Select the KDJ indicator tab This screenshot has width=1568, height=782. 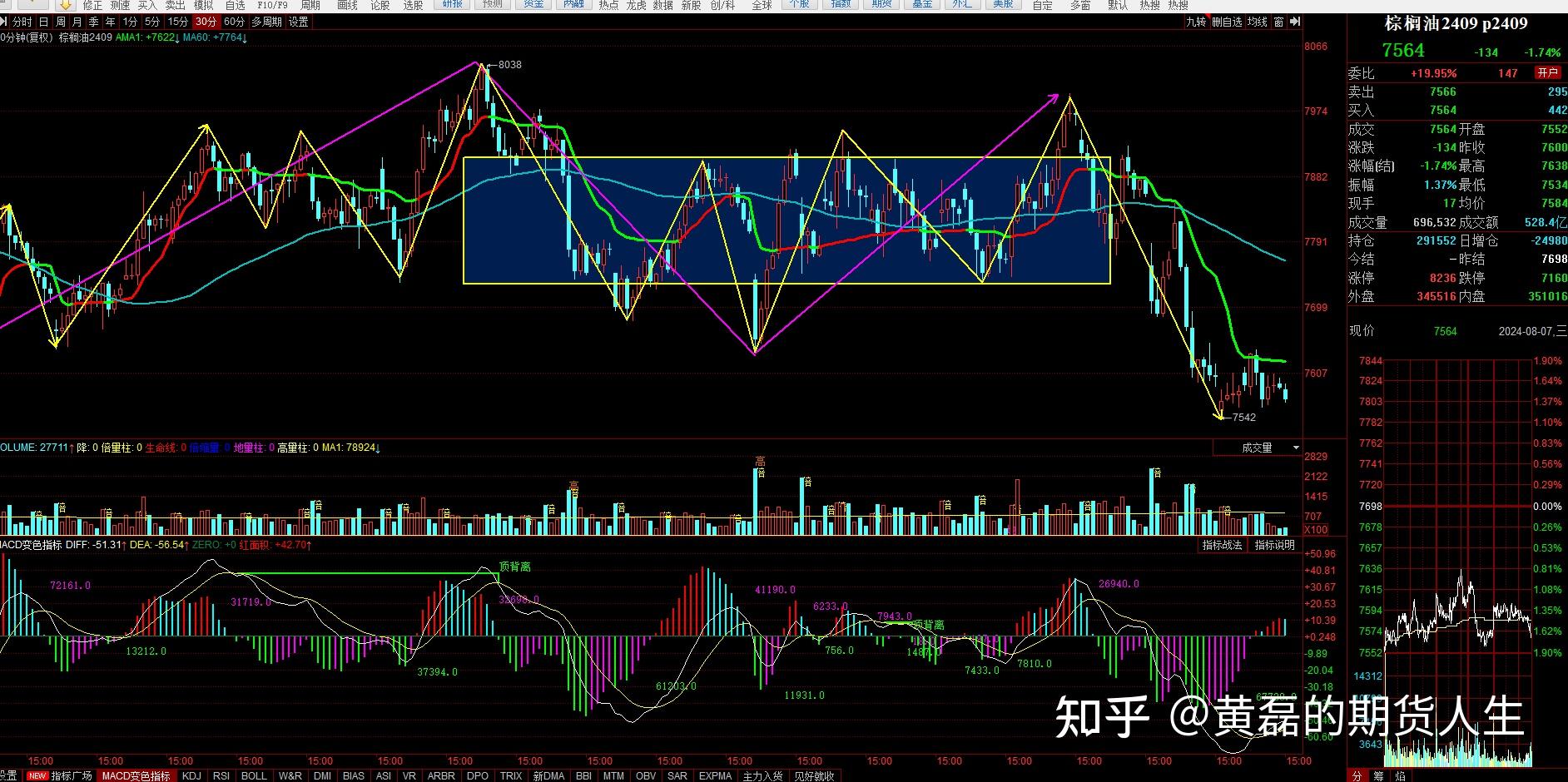191,775
